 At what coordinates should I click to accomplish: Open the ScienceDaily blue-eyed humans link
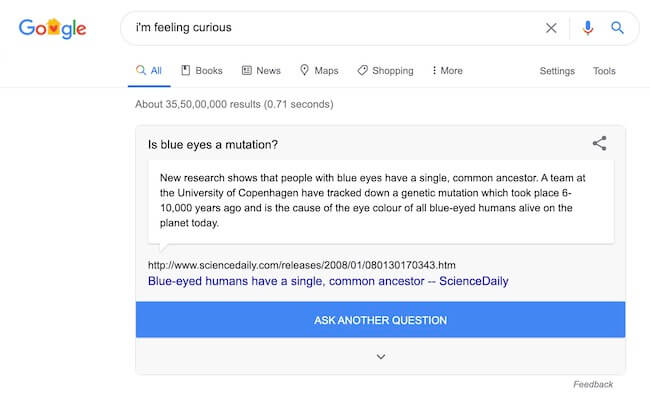328,281
